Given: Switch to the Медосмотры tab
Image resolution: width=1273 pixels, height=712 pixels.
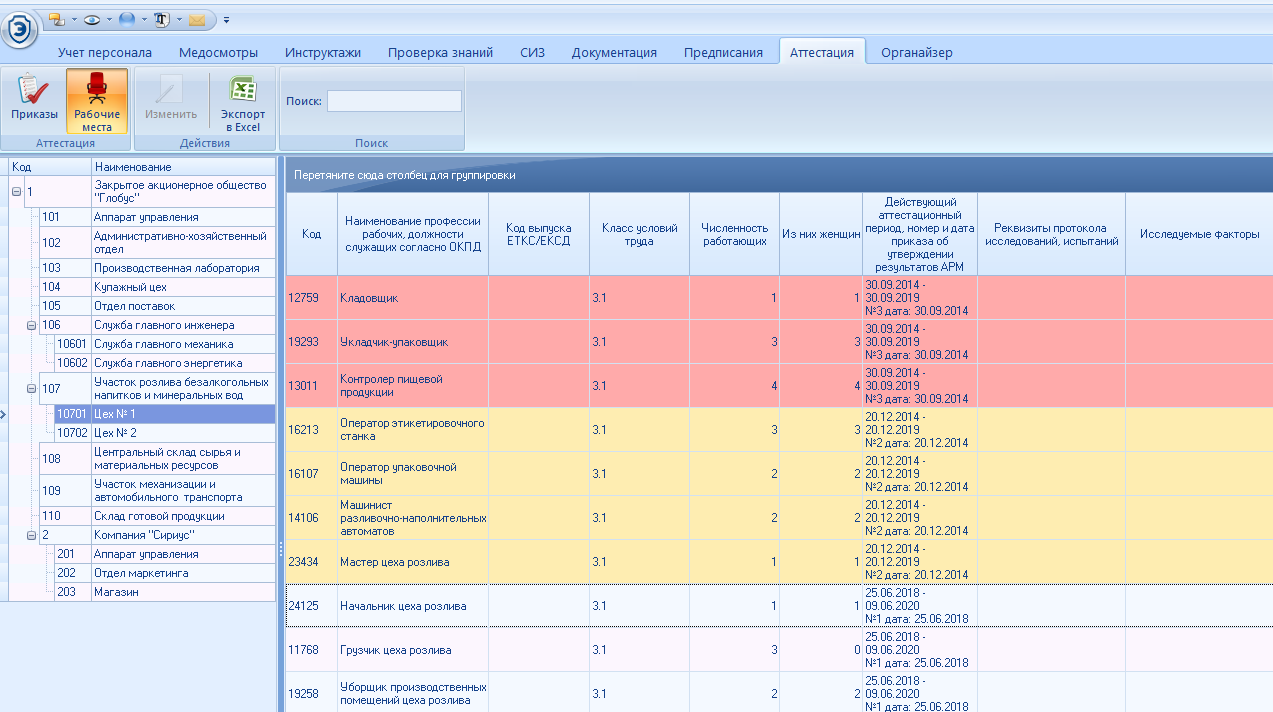Looking at the screenshot, I should 218,53.
